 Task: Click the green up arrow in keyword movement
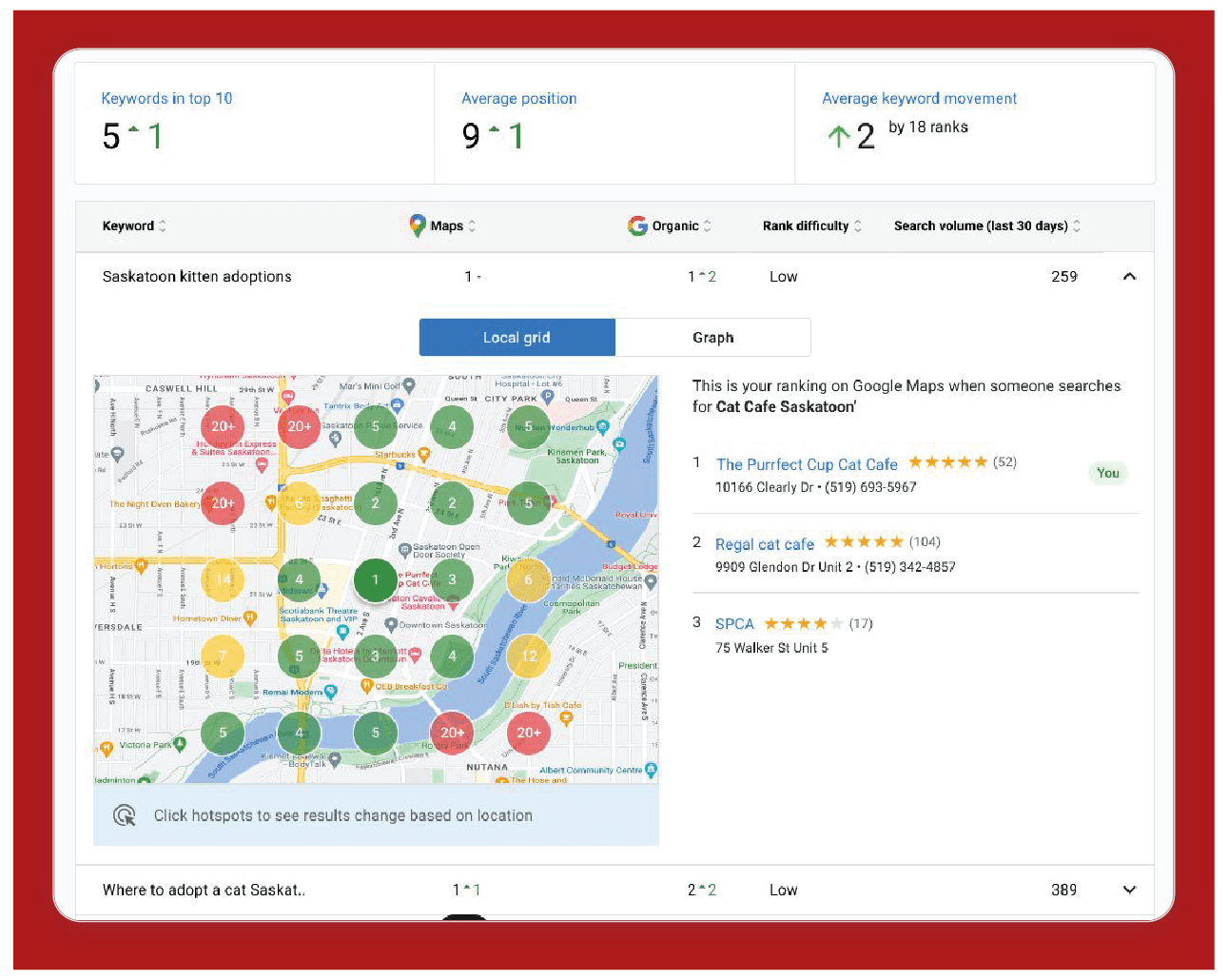[x=838, y=136]
